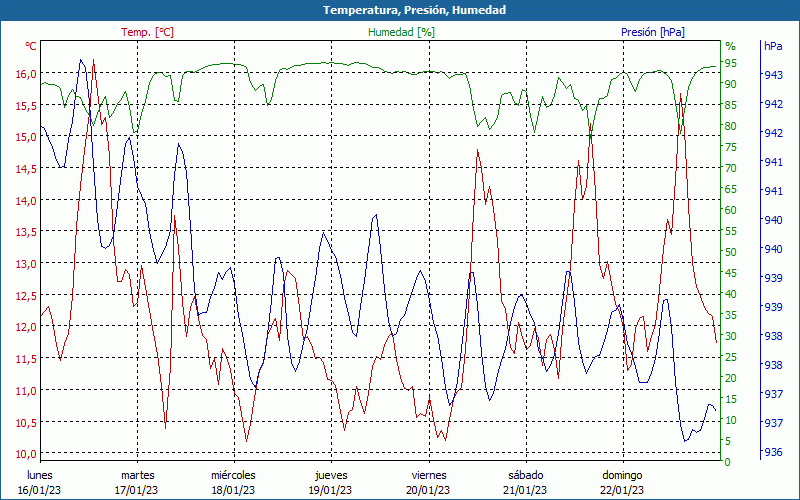Image resolution: width=800 pixels, height=500 pixels.
Task: Click the '14,0' temperature axis value
Action: [x=26, y=201]
